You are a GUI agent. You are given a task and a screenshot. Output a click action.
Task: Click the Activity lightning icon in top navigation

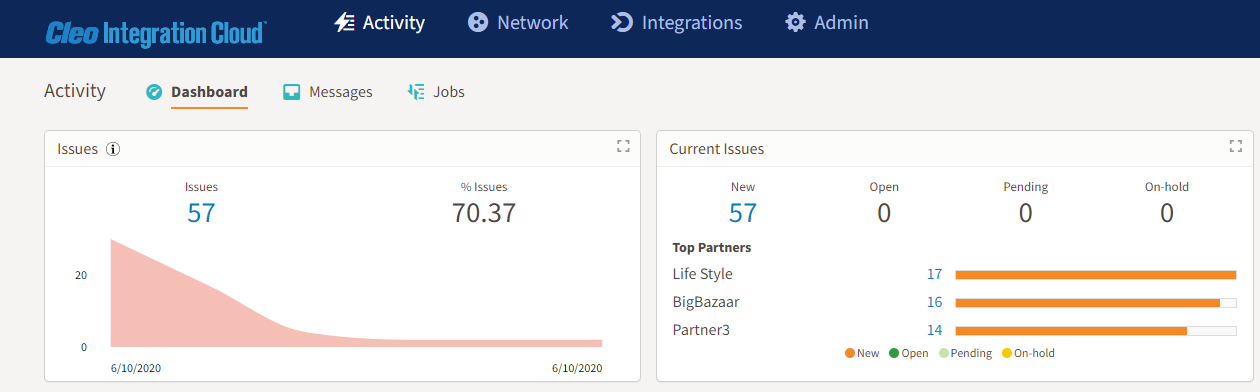344,22
